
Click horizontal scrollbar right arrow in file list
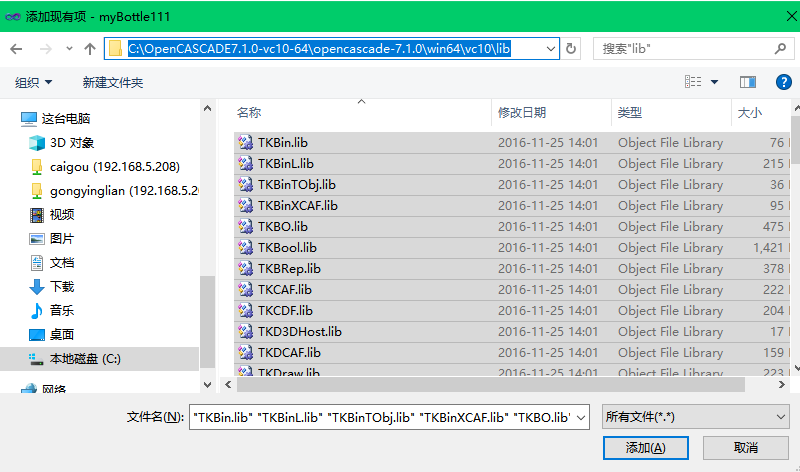pos(782,385)
